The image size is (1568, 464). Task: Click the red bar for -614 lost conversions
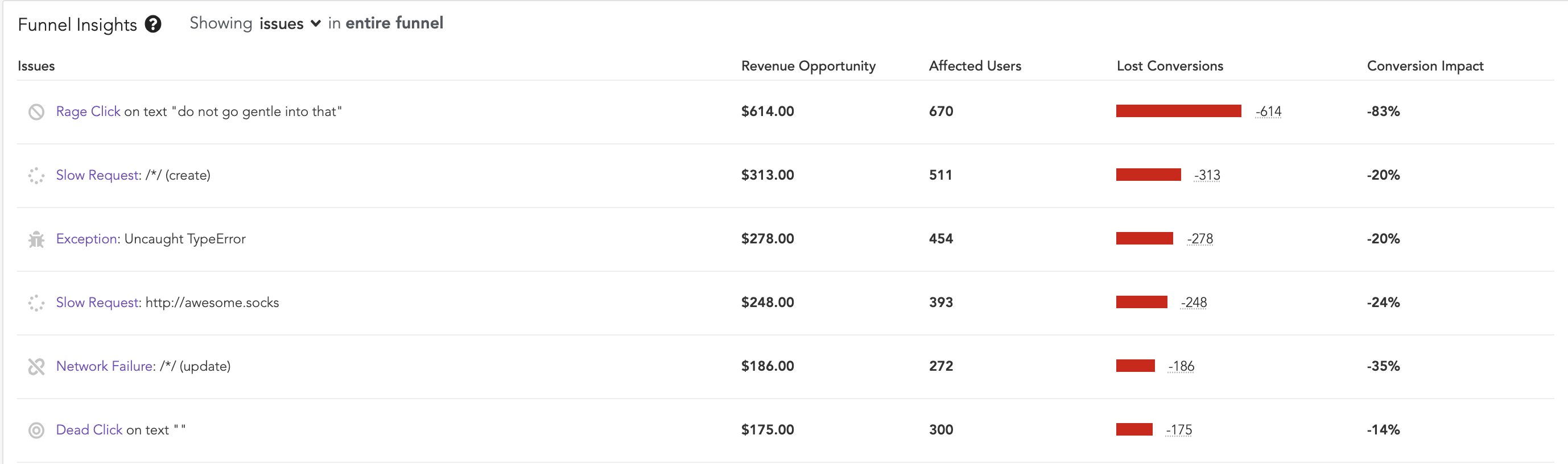tap(1178, 111)
